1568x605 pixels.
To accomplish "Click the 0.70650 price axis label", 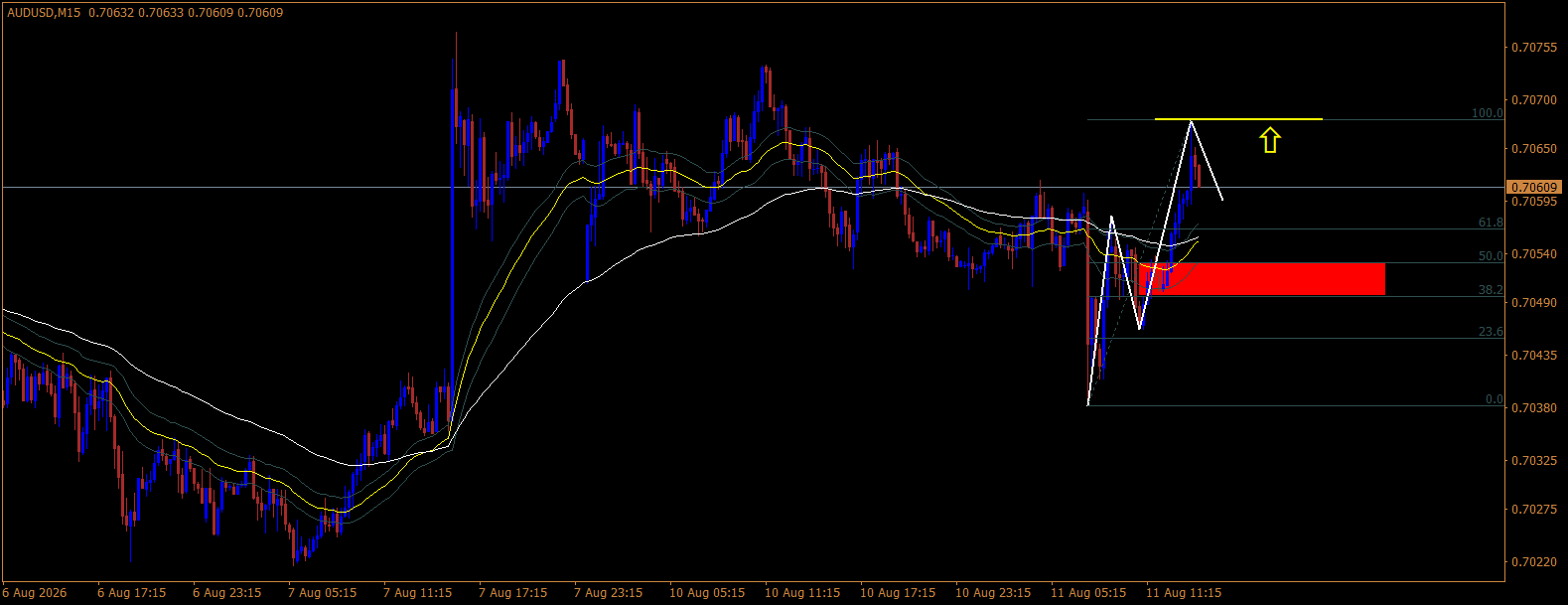I will [x=1534, y=149].
